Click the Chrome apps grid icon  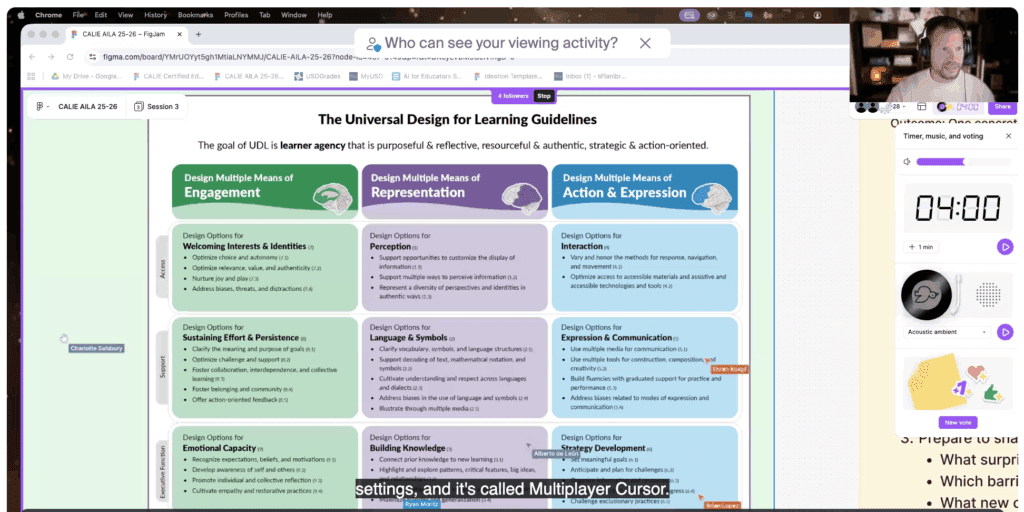pos(33,76)
